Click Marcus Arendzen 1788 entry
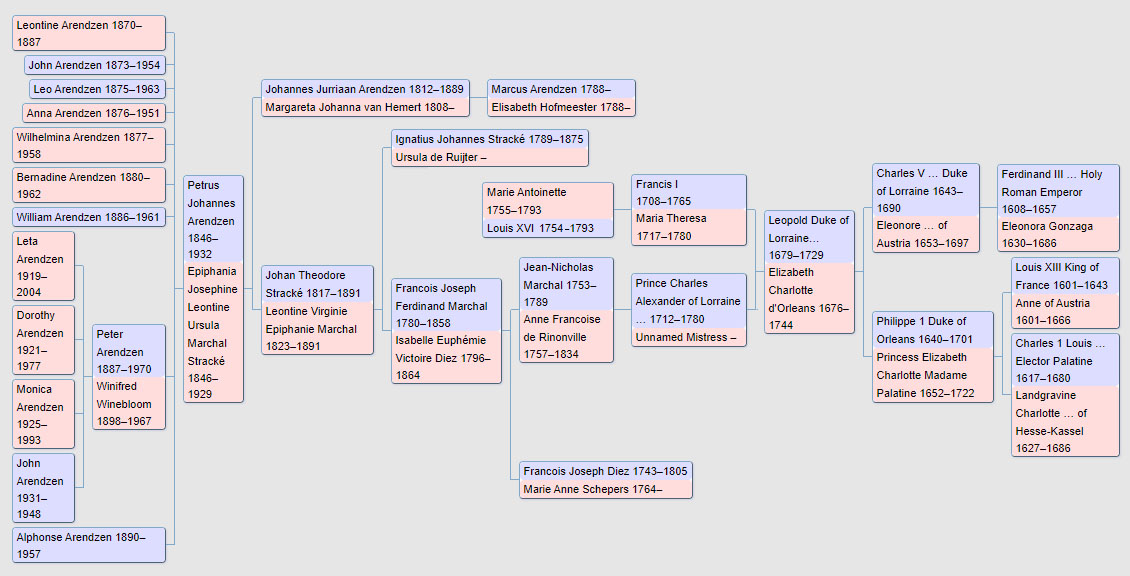Image resolution: width=1130 pixels, height=576 pixels. coord(561,89)
